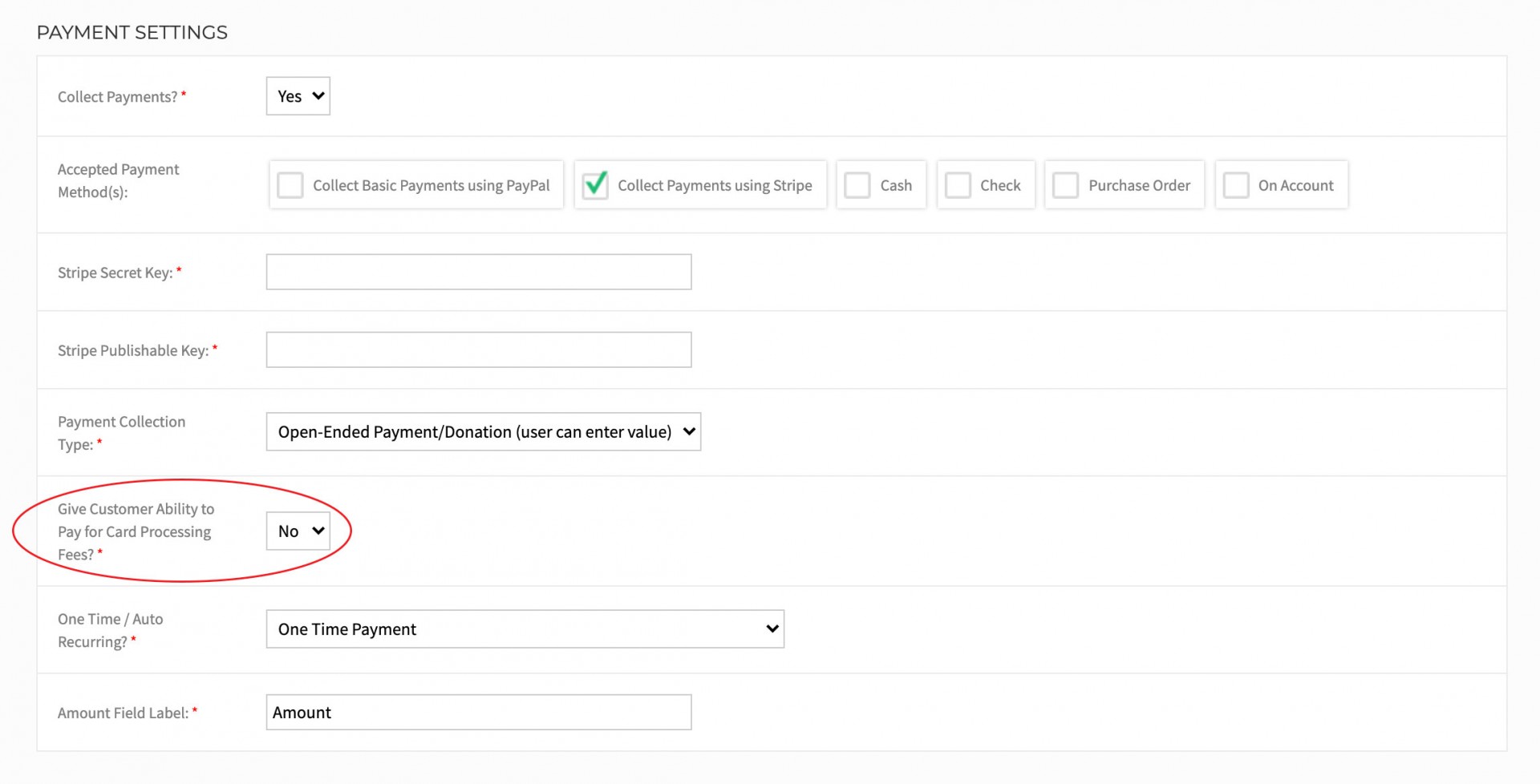Enable the Check payment option
The height and width of the screenshot is (784, 1540).
958,184
